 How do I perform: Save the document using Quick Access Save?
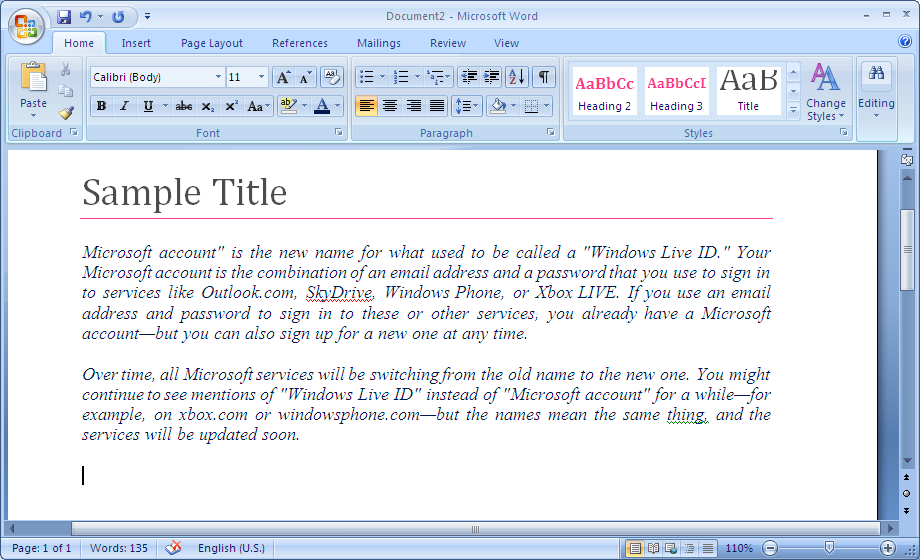[x=64, y=16]
